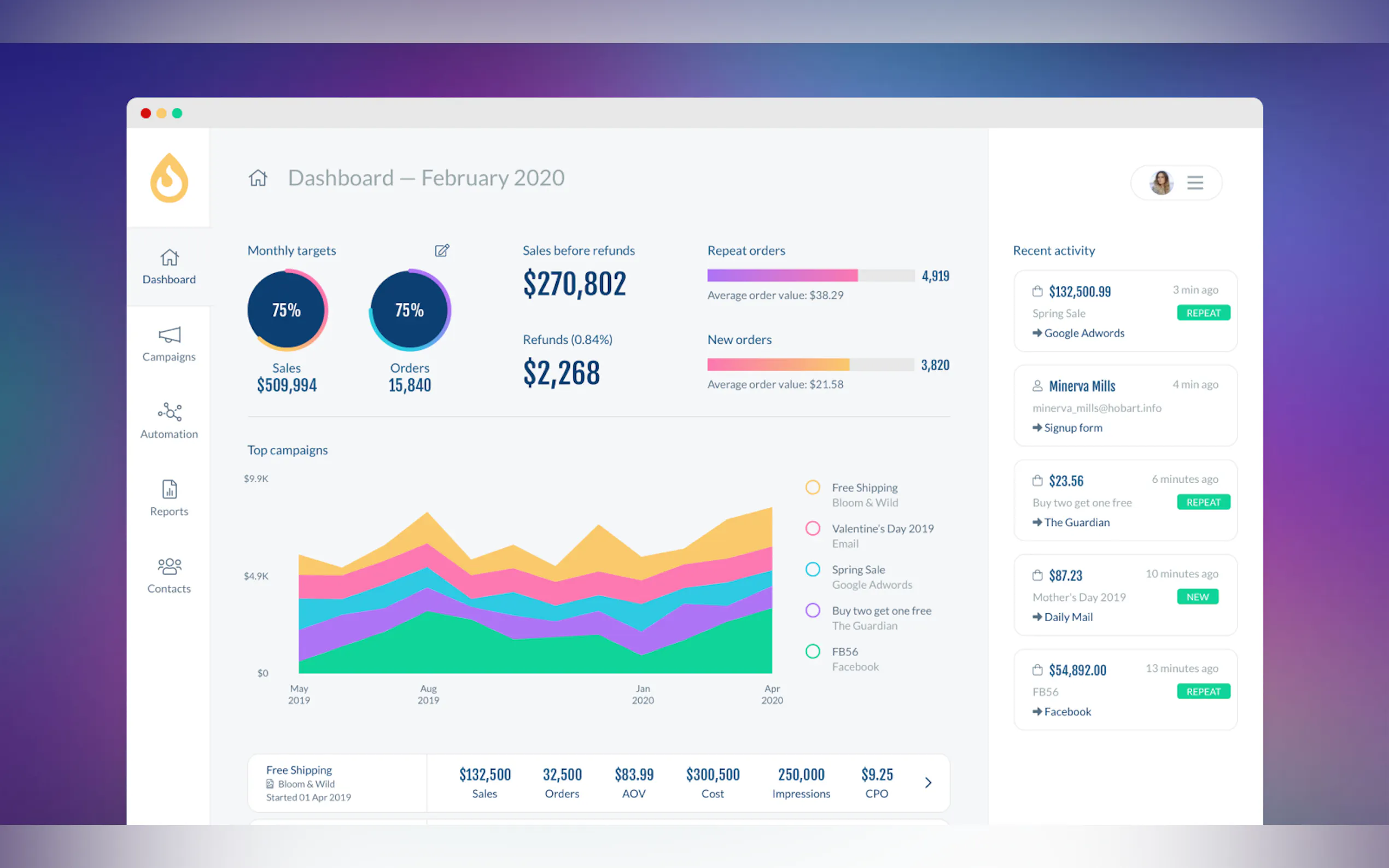Click the Google Adwords source link
The image size is (1389, 868).
click(x=1083, y=333)
